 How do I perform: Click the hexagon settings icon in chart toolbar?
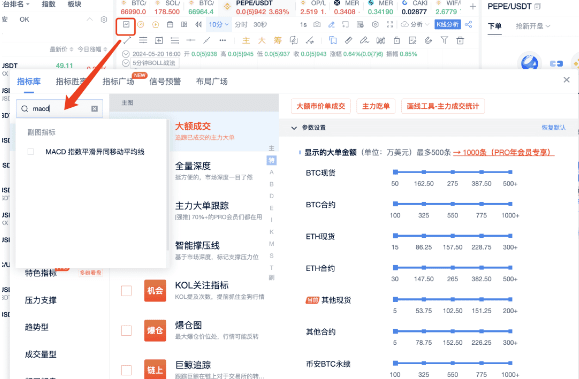375,25
